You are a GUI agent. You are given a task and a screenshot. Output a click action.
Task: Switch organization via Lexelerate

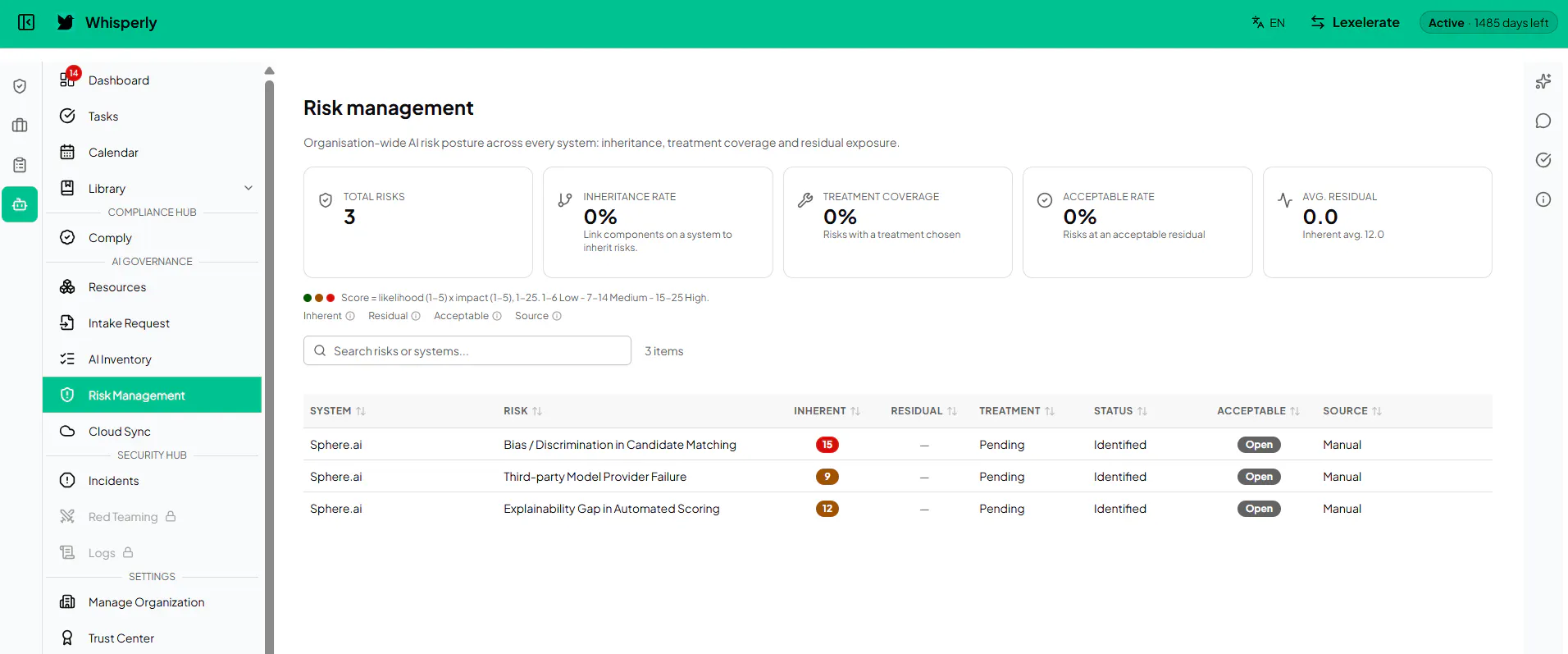click(1355, 22)
